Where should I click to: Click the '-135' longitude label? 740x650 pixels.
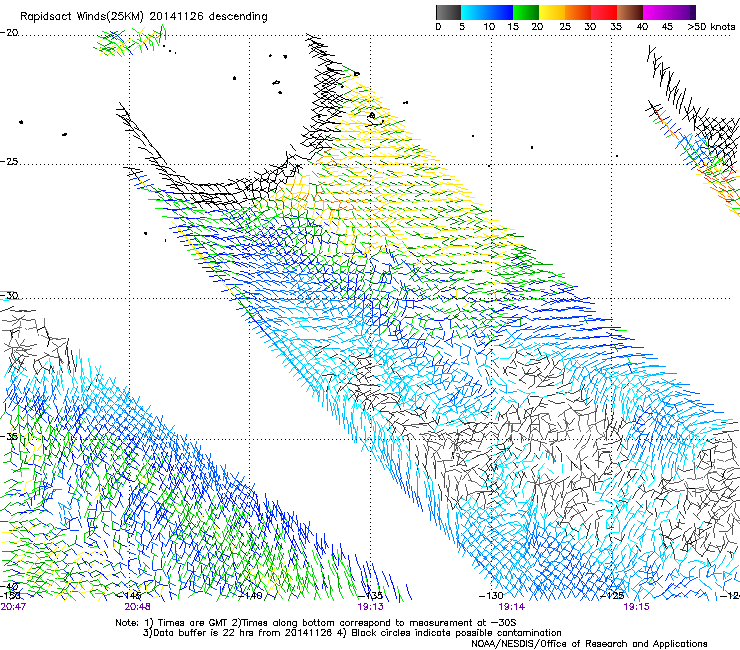370,596
